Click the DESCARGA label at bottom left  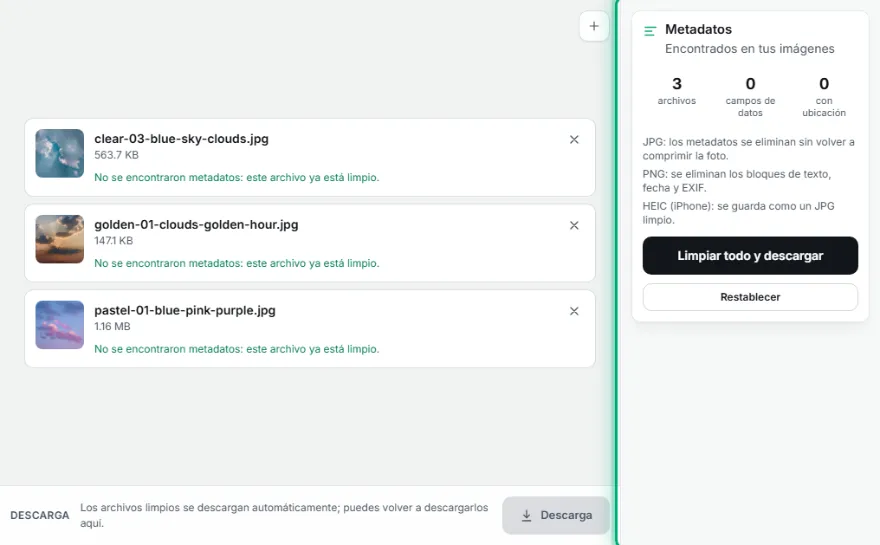[40, 515]
